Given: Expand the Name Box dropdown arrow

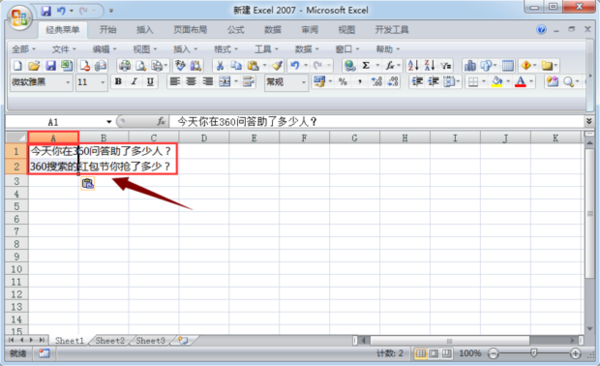Looking at the screenshot, I should pos(109,122).
